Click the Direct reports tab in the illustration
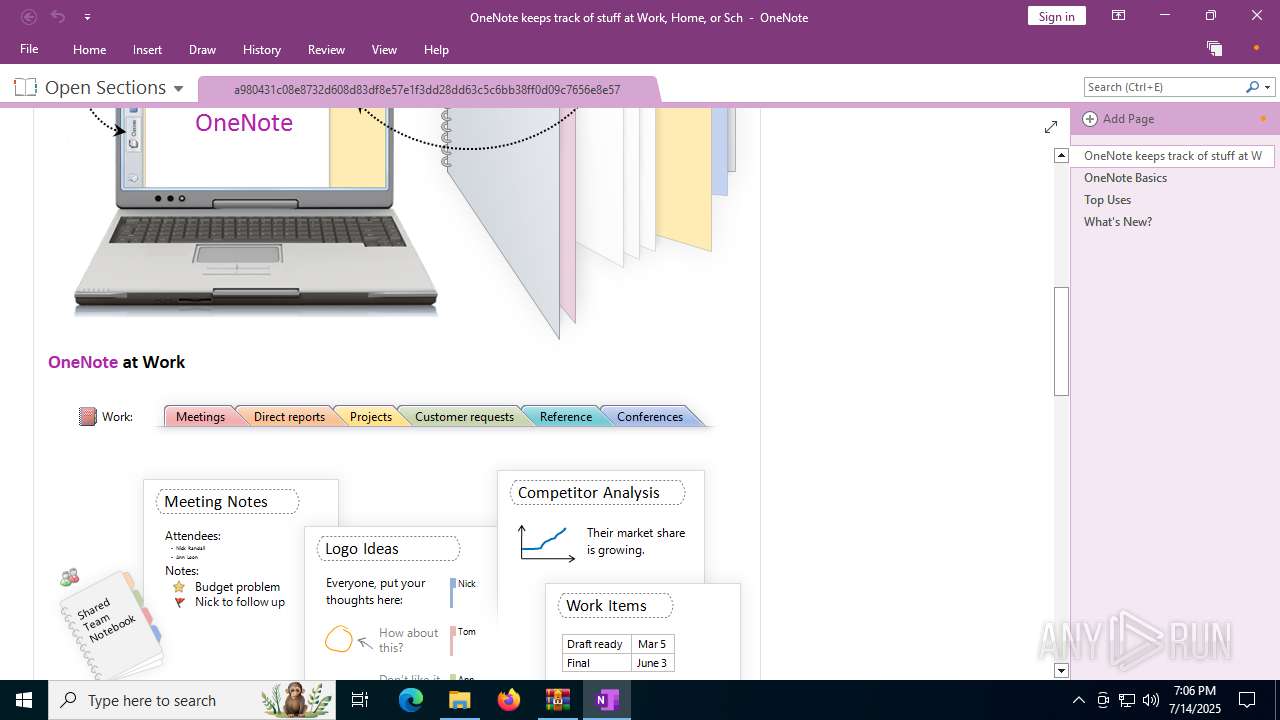1280x720 pixels. [289, 417]
